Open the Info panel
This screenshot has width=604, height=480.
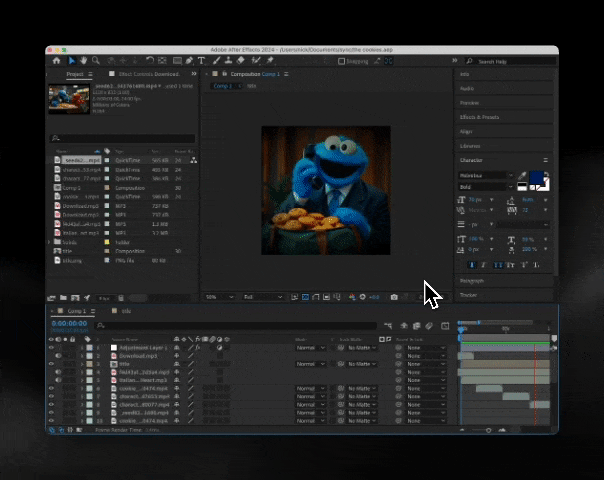pos(465,74)
